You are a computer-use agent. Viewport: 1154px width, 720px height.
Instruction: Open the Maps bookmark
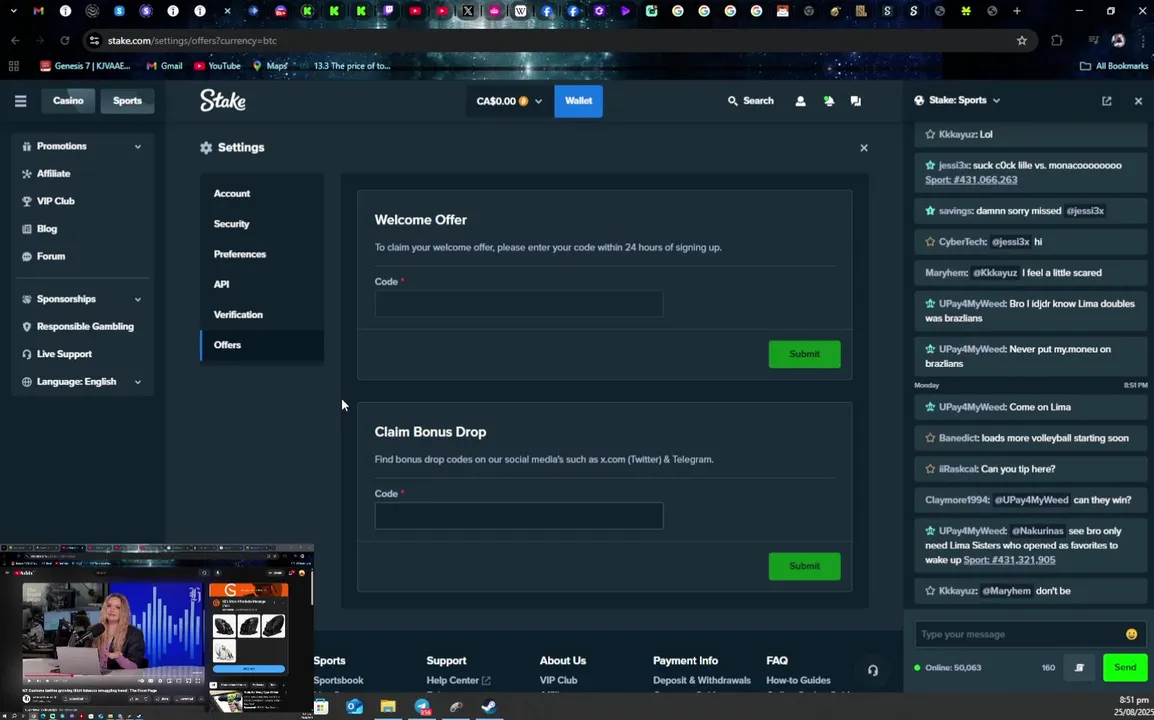269,66
